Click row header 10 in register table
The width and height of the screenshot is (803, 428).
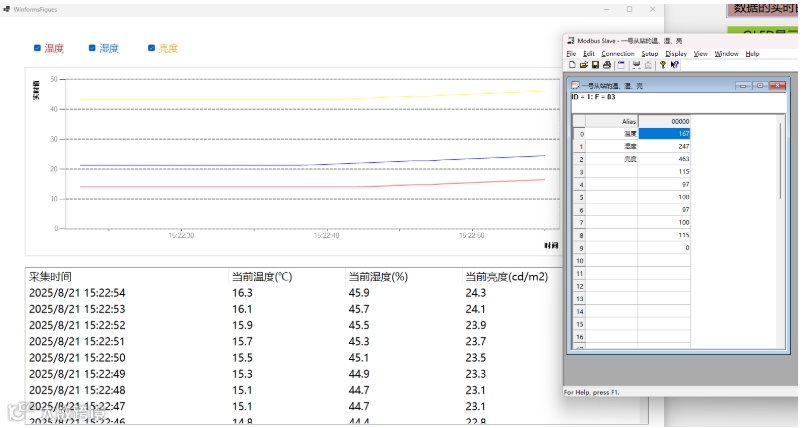(x=579, y=261)
